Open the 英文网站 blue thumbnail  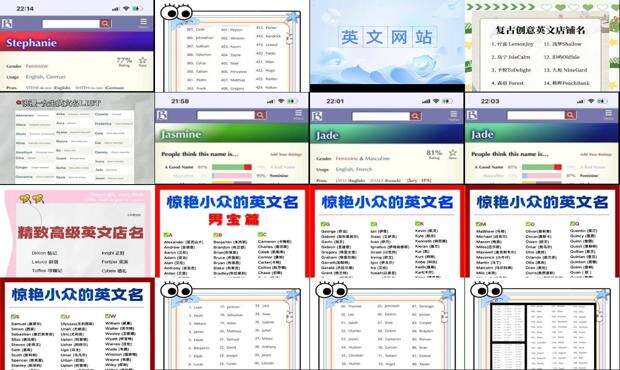tap(387, 45)
